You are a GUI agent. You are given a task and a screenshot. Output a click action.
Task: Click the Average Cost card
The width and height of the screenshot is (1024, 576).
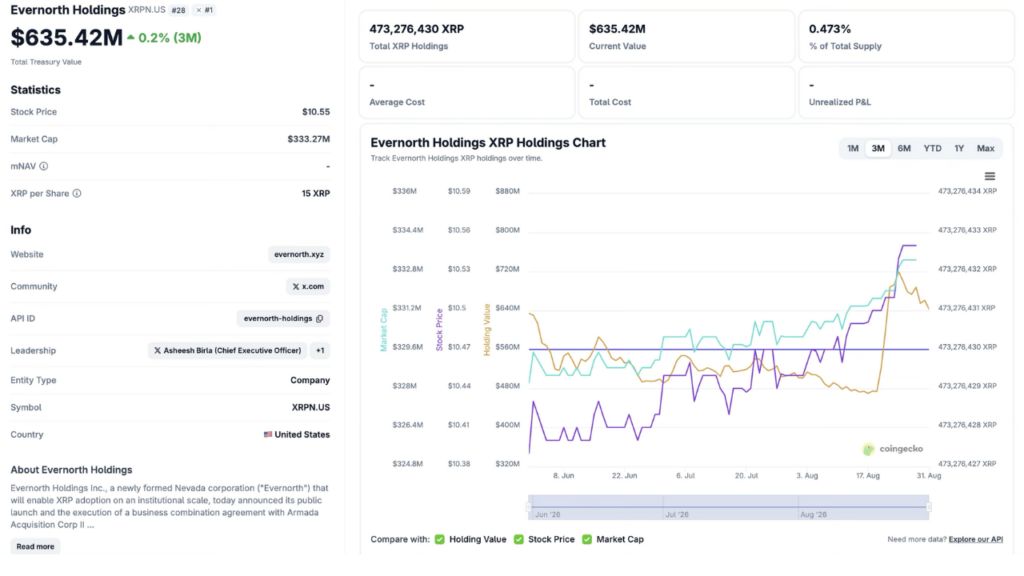467,93
